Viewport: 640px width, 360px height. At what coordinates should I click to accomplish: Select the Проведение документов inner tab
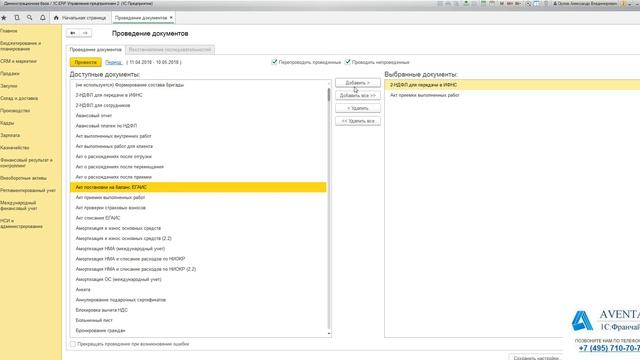pos(96,49)
